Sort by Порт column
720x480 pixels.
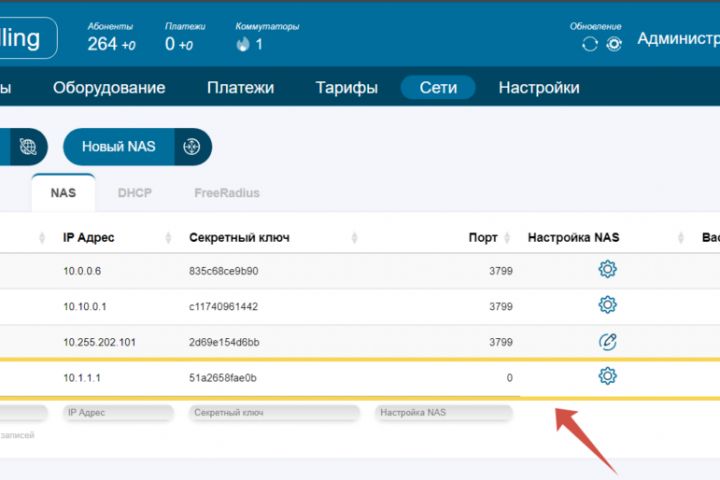click(x=507, y=237)
